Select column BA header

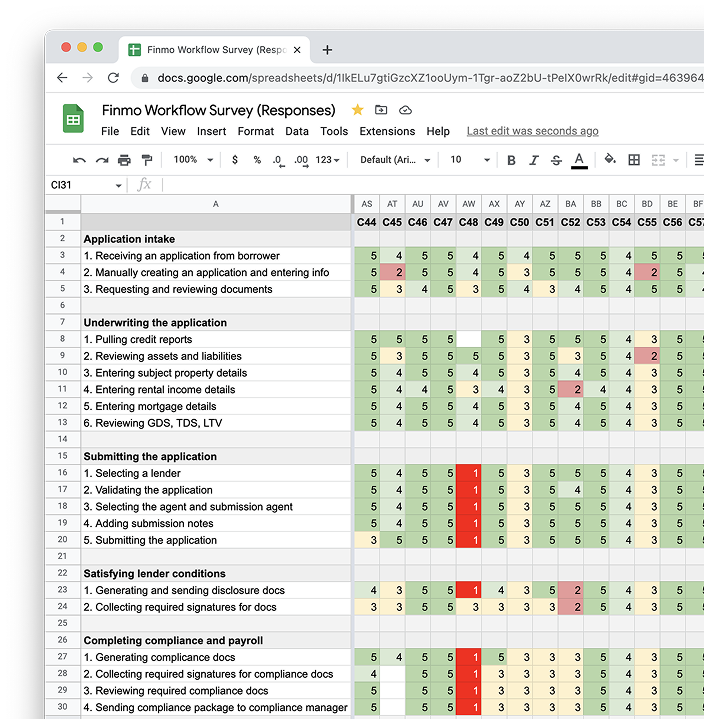[571, 204]
